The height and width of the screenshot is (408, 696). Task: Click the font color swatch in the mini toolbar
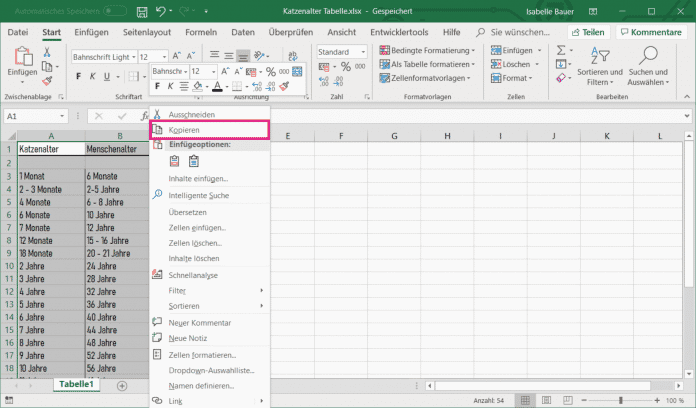(x=219, y=87)
